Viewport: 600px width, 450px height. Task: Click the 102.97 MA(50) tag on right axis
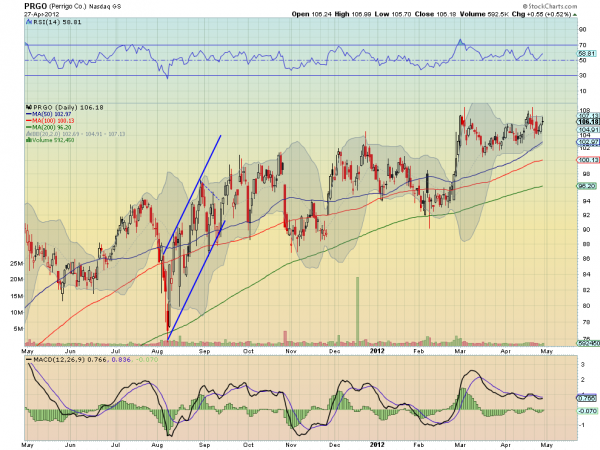click(588, 142)
